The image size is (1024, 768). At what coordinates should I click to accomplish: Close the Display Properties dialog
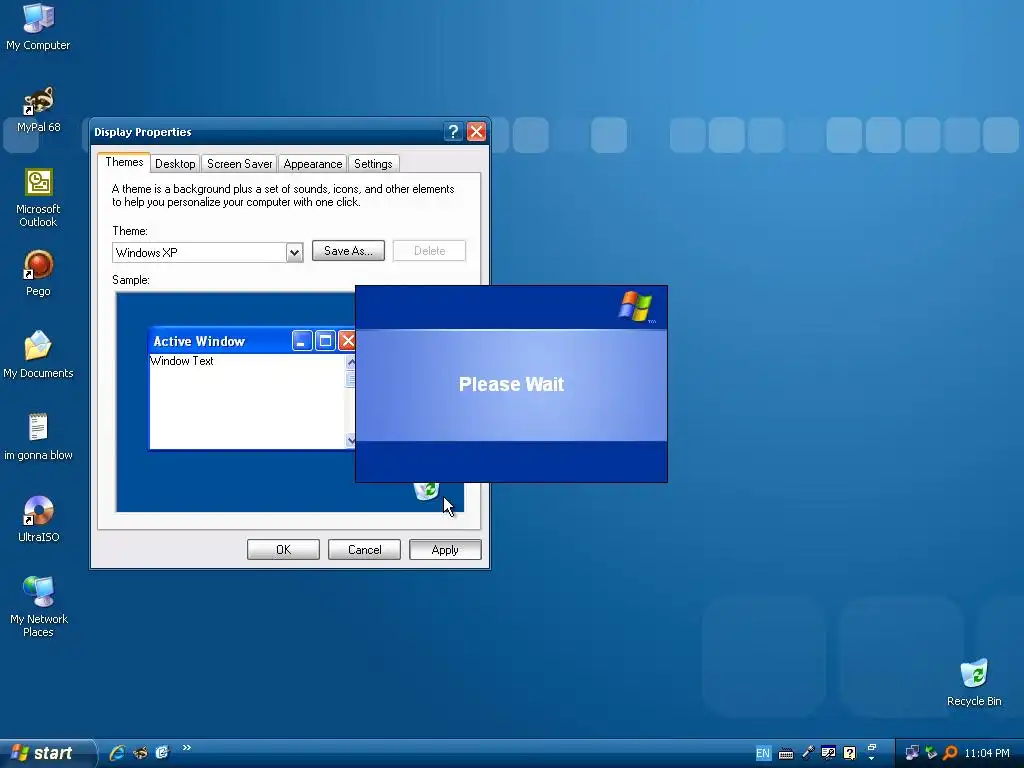477,132
